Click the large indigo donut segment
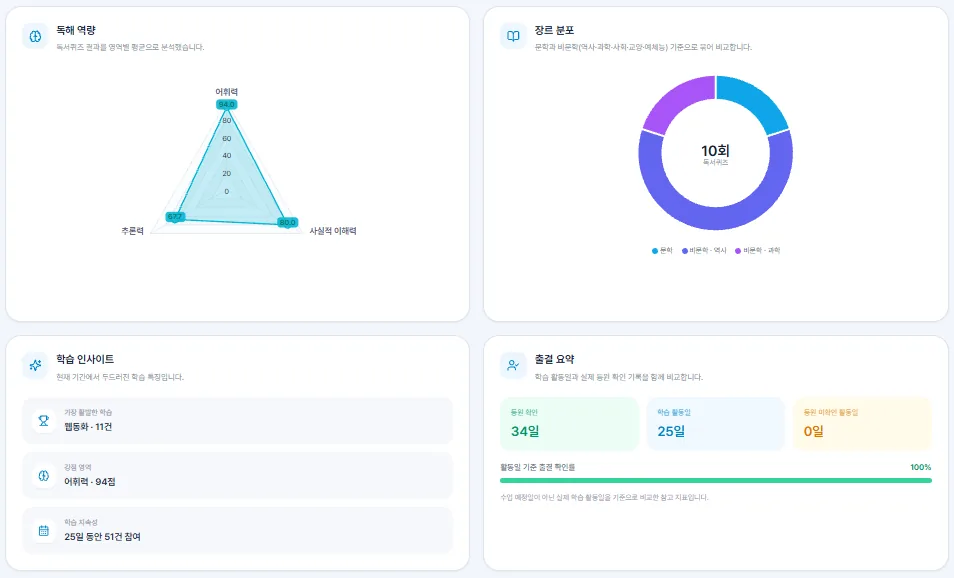954x578 pixels. tap(716, 218)
